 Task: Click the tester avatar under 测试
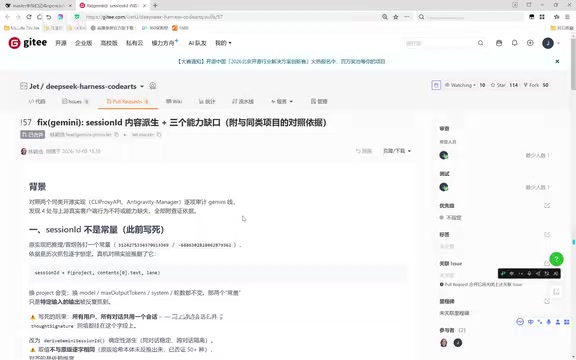click(x=444, y=187)
